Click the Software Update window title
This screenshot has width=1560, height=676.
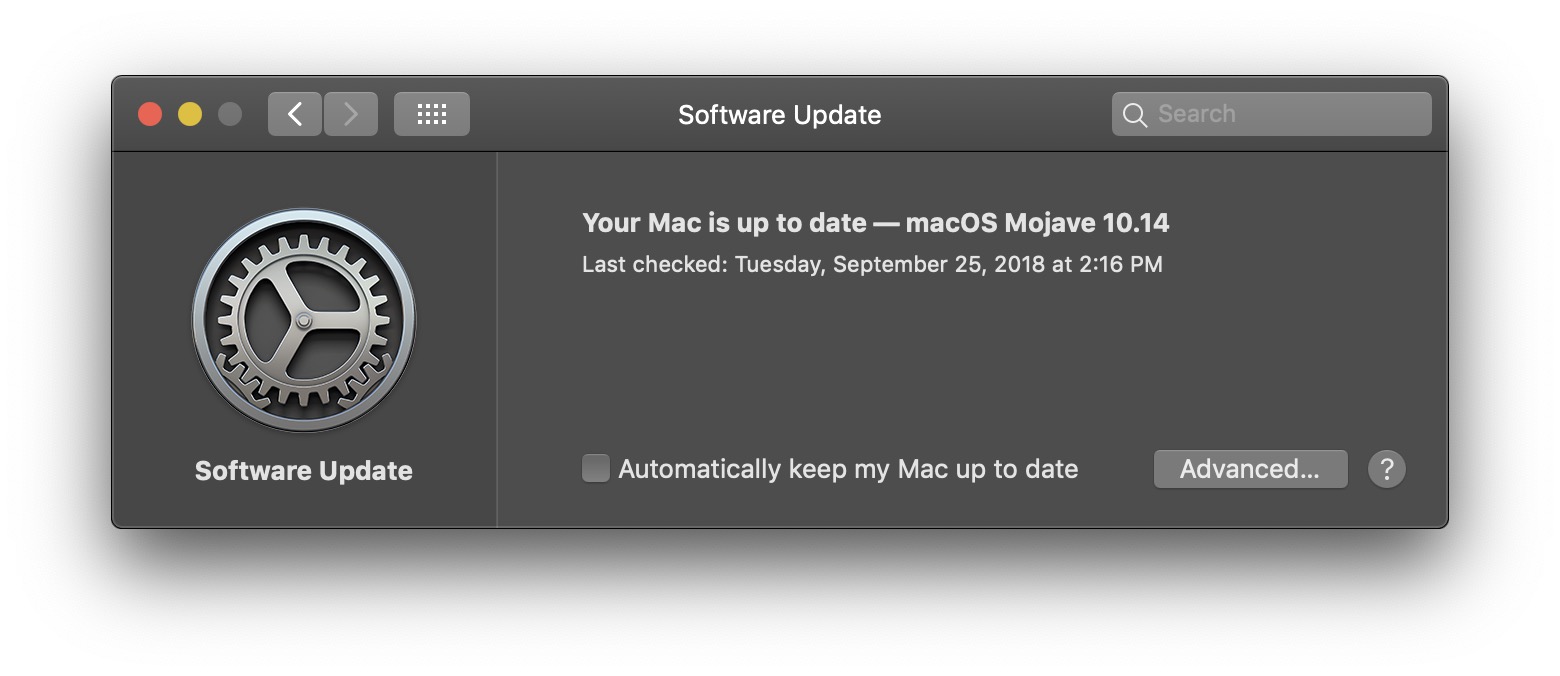780,115
